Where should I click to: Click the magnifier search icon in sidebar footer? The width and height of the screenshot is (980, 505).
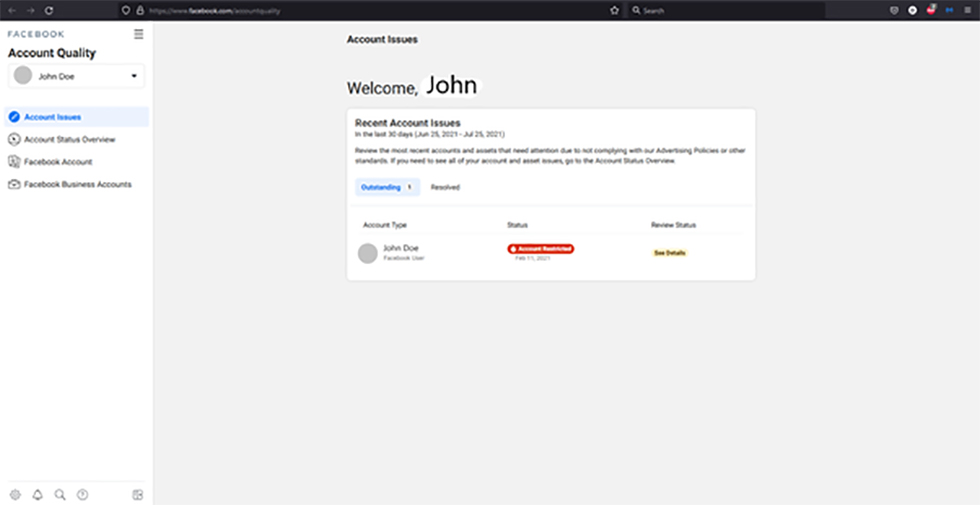(x=60, y=494)
